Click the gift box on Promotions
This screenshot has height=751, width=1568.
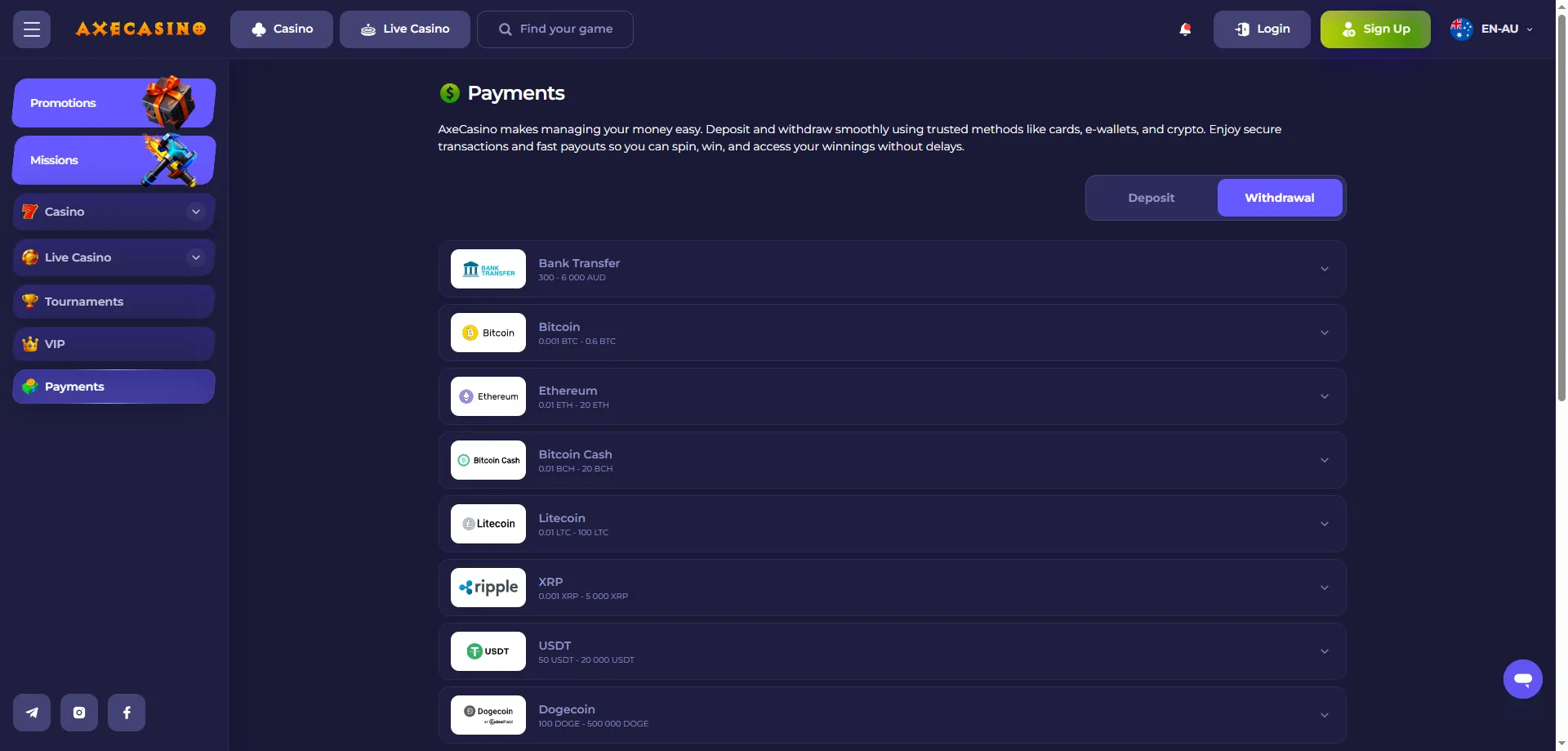coord(169,102)
